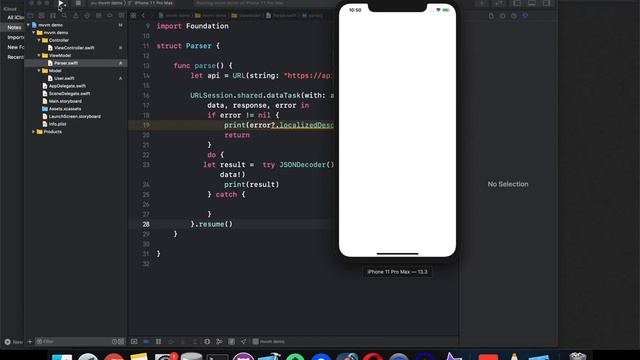Click iPhone 11 Pro Max — 13.3 label
This screenshot has width=640, height=360.
[397, 272]
